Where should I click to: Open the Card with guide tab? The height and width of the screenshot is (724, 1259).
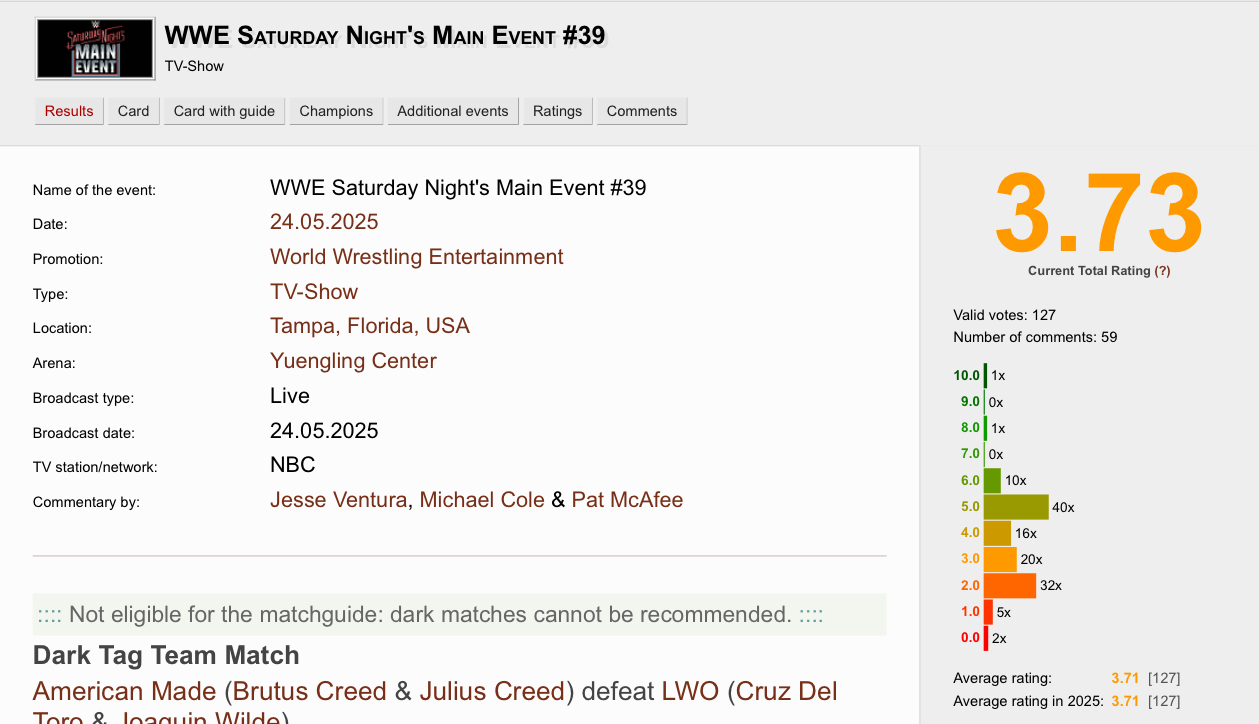tap(224, 111)
